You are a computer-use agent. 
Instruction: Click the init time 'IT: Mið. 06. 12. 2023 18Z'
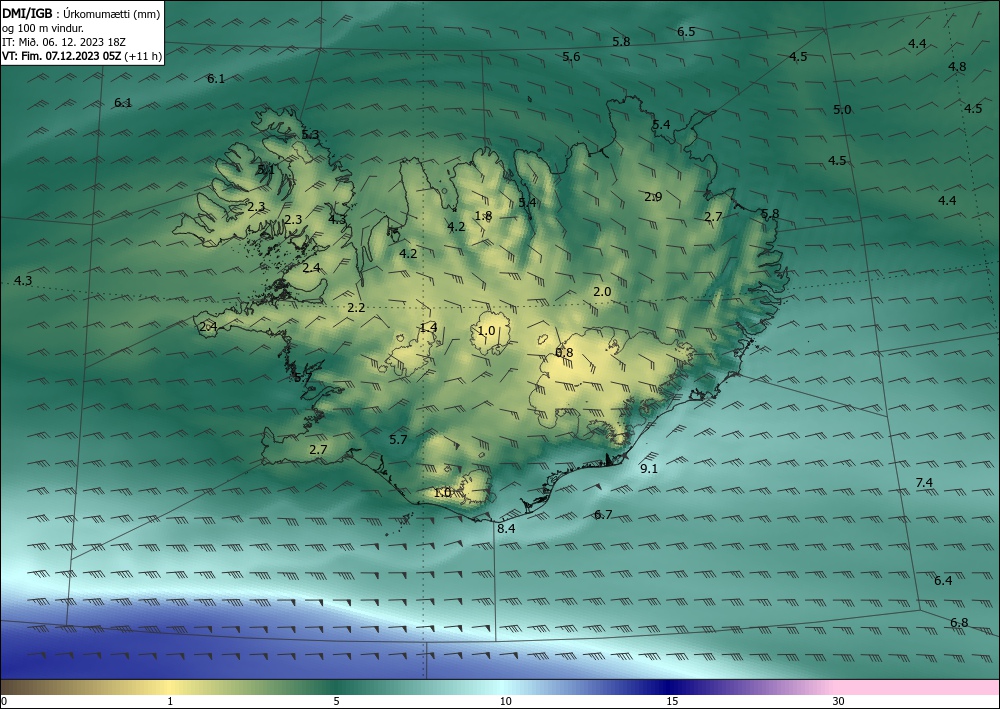[64, 42]
